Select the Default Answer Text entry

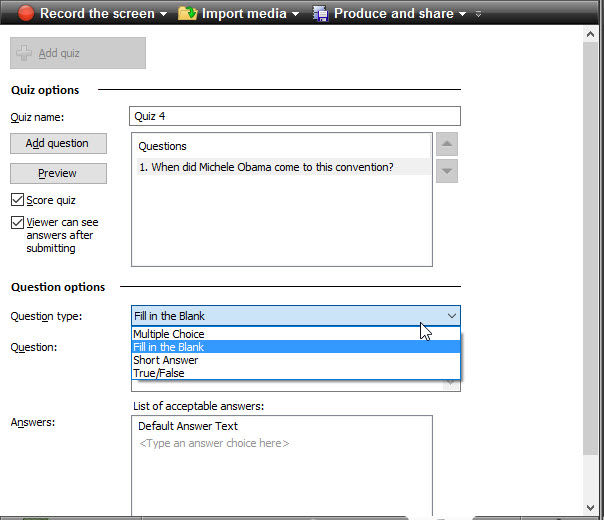[188, 426]
